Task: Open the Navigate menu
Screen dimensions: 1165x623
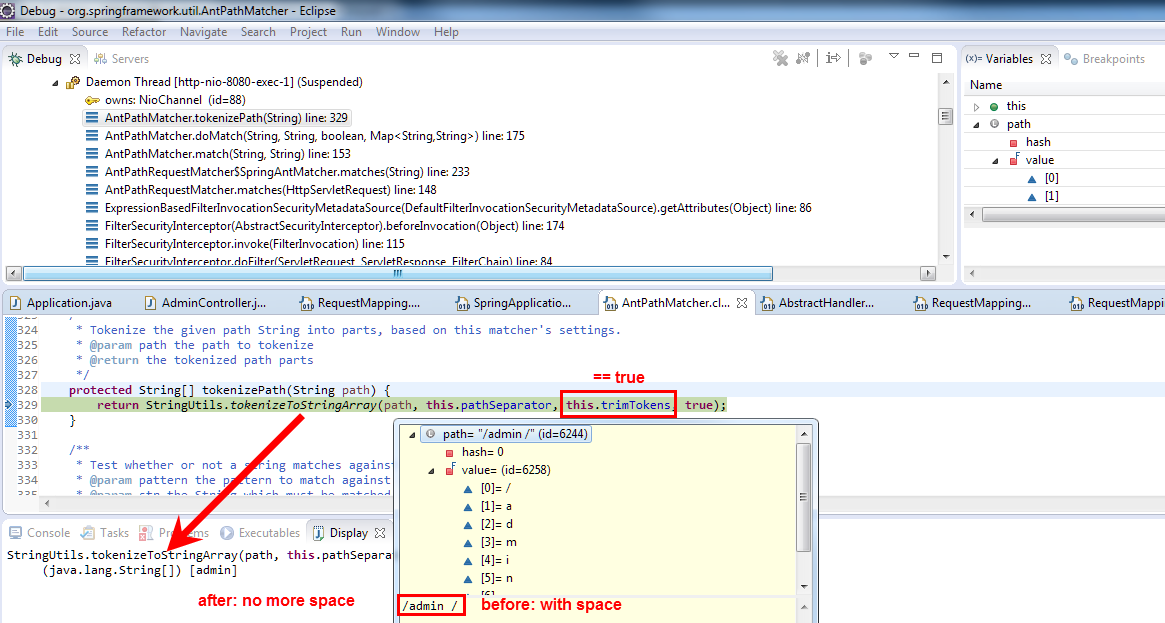Action: tap(203, 31)
